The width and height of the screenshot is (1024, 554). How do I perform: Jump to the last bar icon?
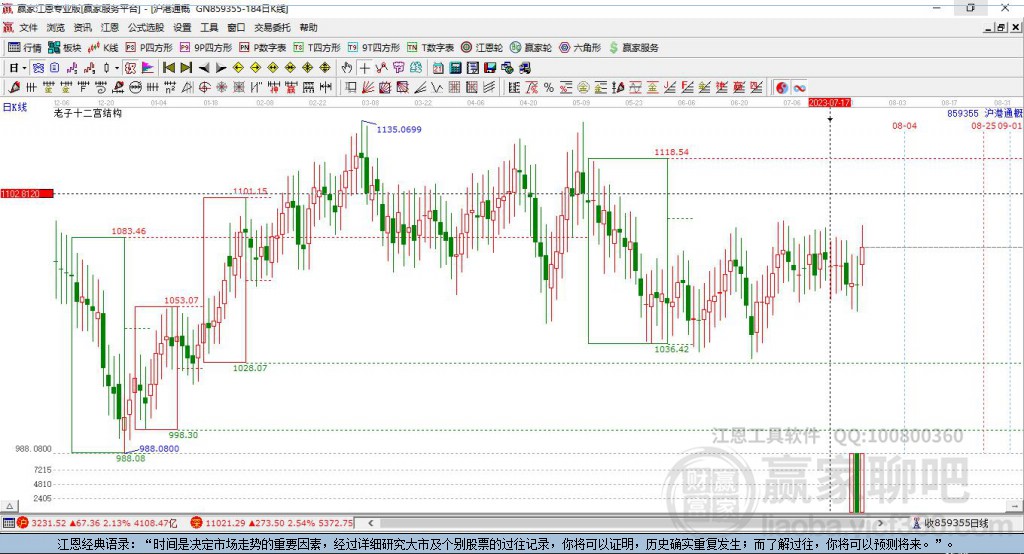(x=186, y=68)
